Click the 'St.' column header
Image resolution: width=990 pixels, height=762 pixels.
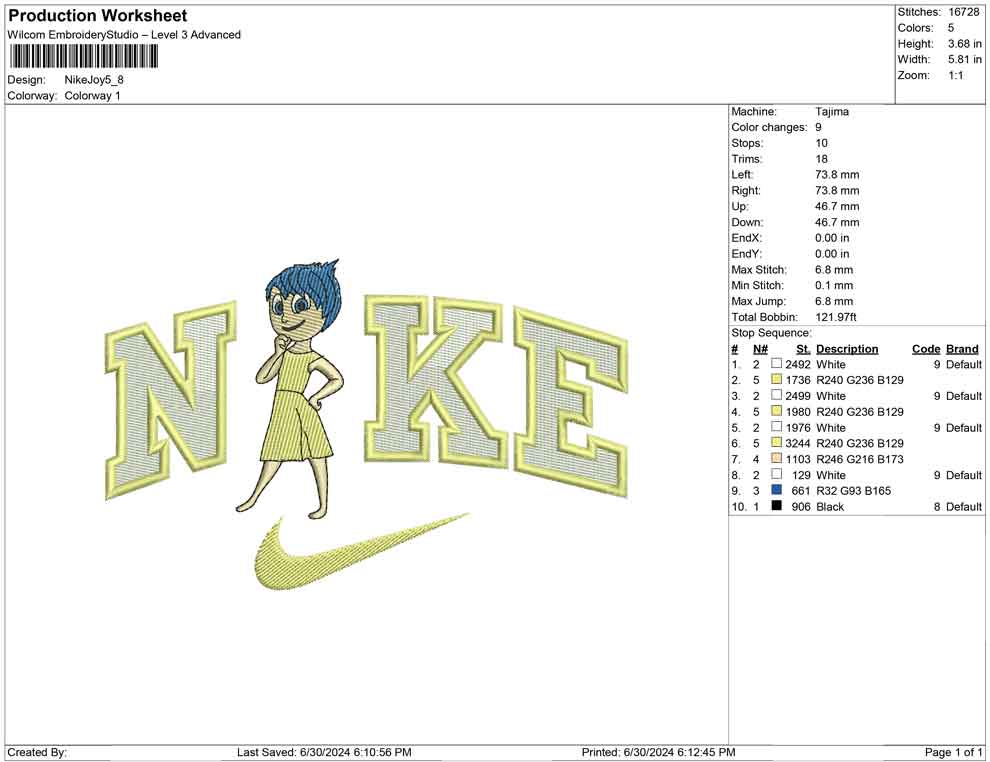tap(802, 349)
